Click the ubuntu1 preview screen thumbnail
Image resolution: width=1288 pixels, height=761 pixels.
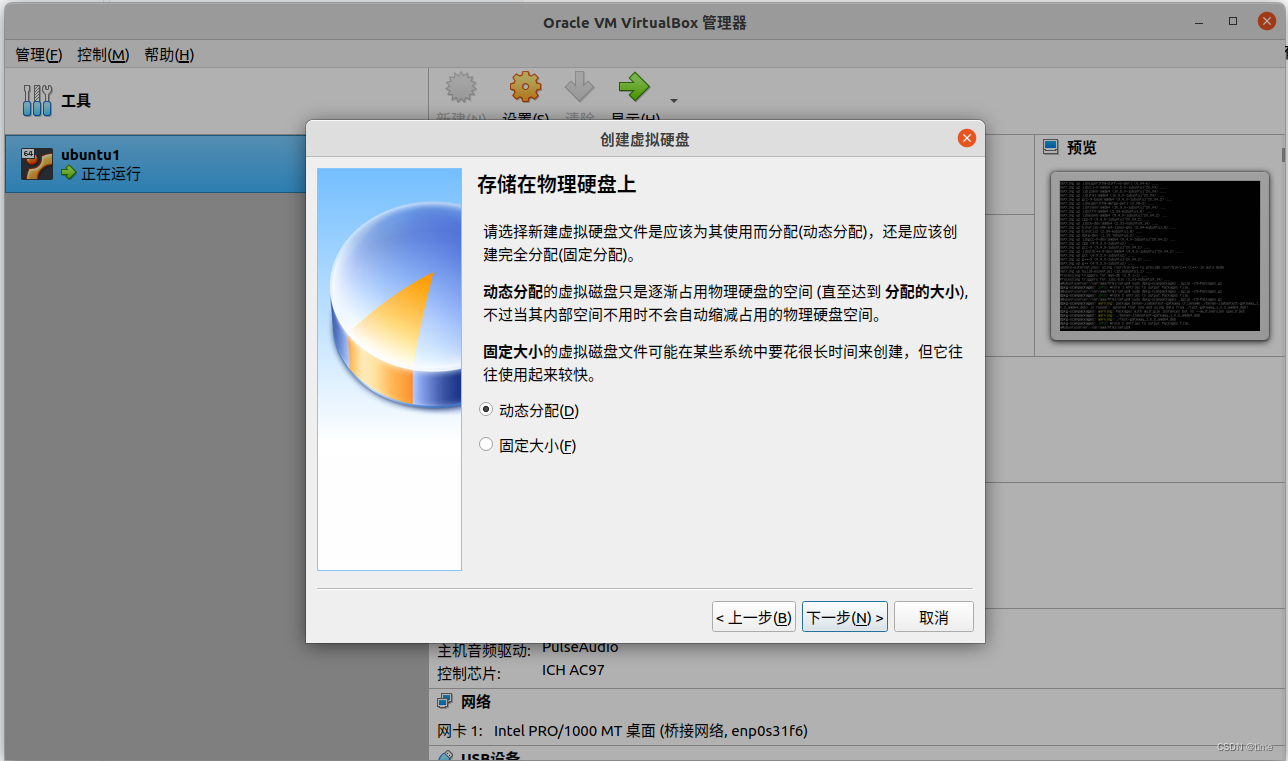click(1161, 255)
